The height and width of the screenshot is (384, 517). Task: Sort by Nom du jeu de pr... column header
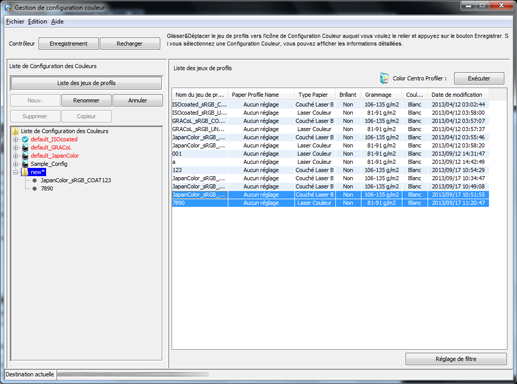pyautogui.click(x=200, y=95)
